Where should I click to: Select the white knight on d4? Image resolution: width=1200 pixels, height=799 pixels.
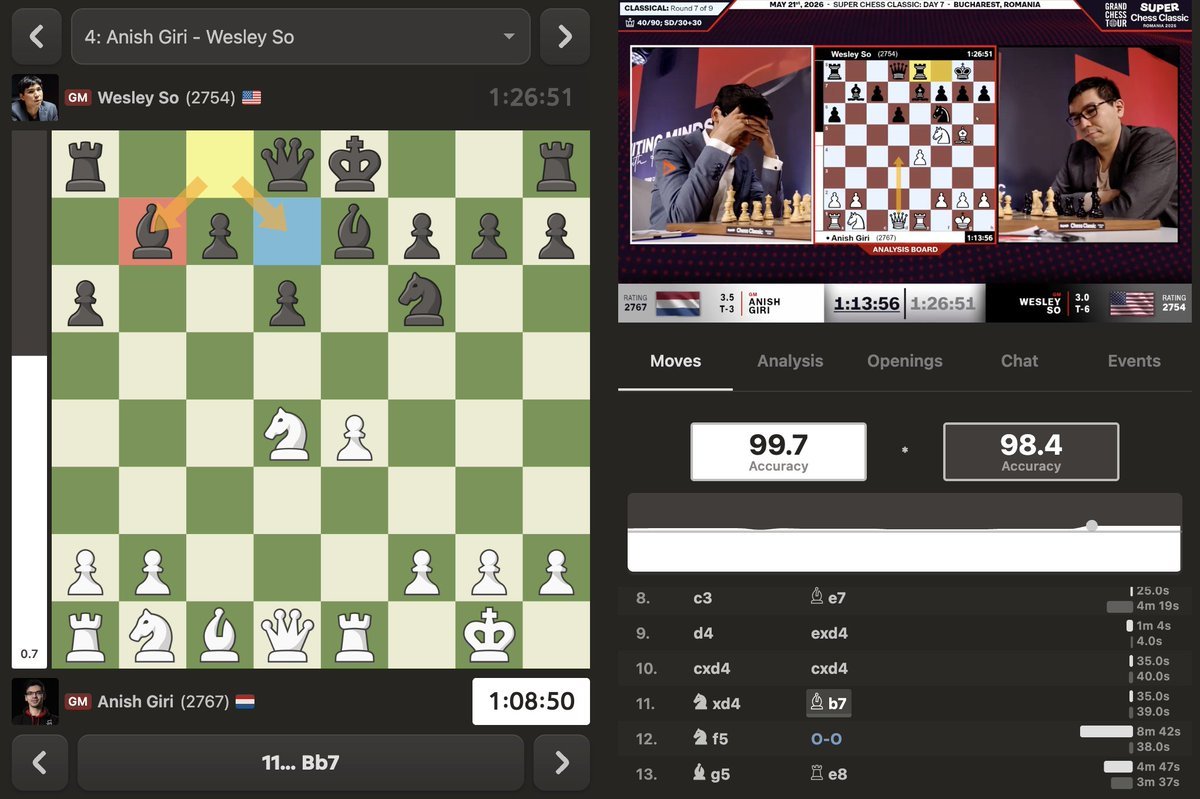pos(287,434)
